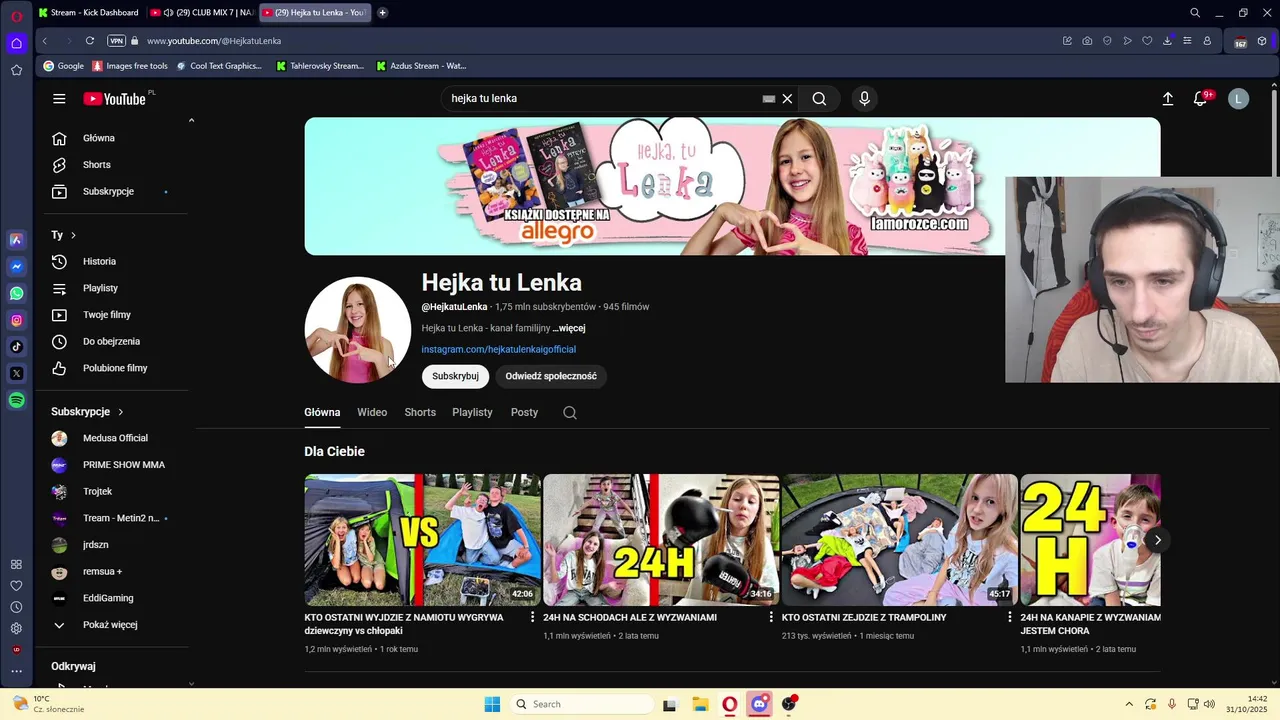Switch to the Shorts channel tab
The height and width of the screenshot is (720, 1280).
(420, 412)
